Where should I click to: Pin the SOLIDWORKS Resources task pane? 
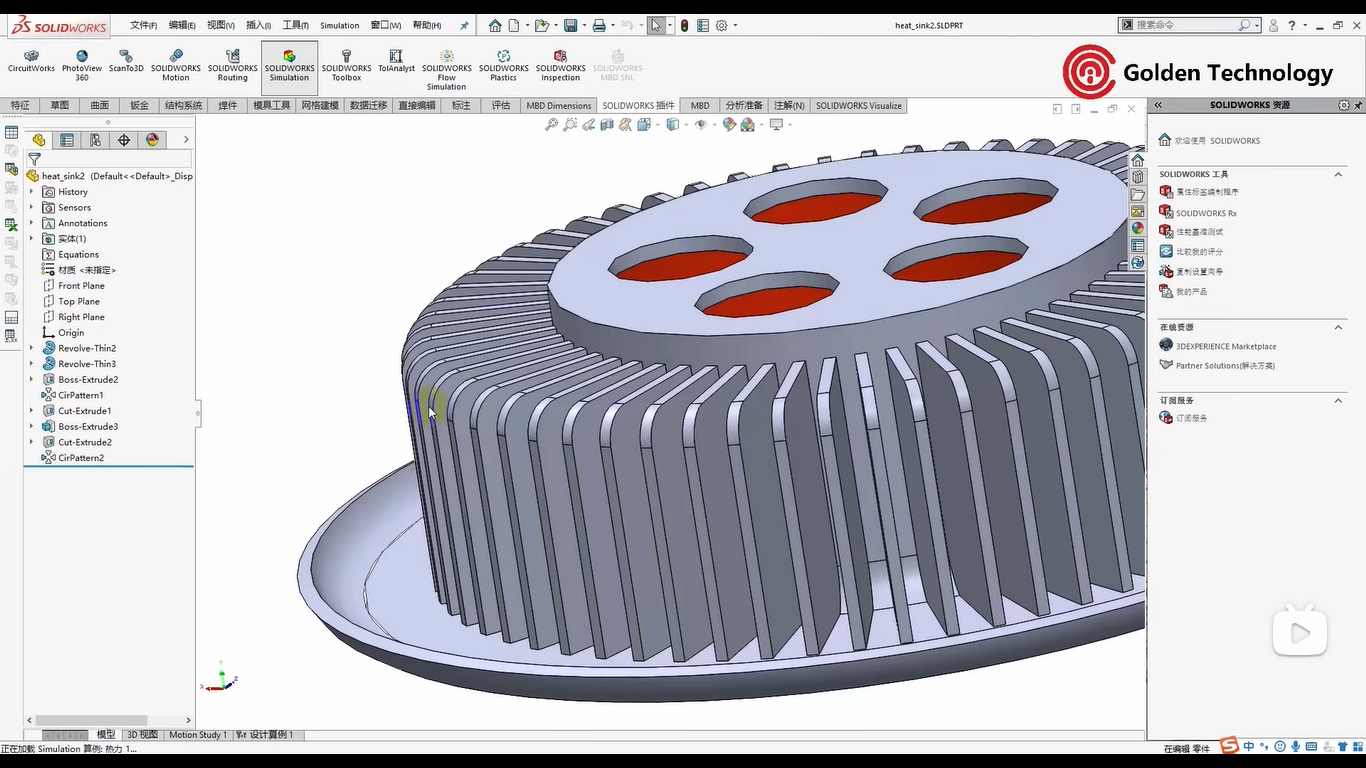pos(1357,105)
